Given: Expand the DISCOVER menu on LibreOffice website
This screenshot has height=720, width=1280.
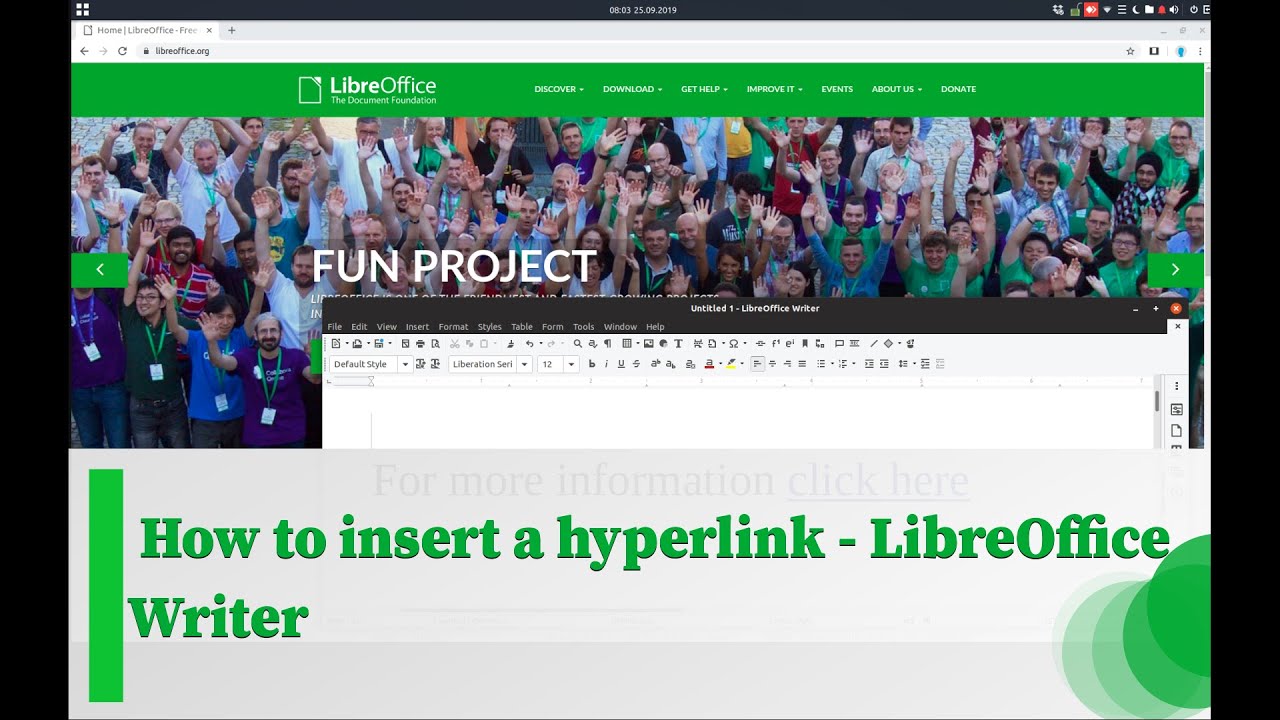Looking at the screenshot, I should [x=559, y=89].
